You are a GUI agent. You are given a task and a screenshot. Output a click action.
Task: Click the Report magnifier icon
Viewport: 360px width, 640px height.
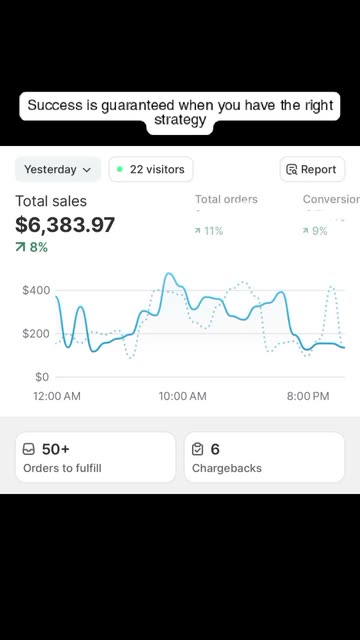point(291,169)
